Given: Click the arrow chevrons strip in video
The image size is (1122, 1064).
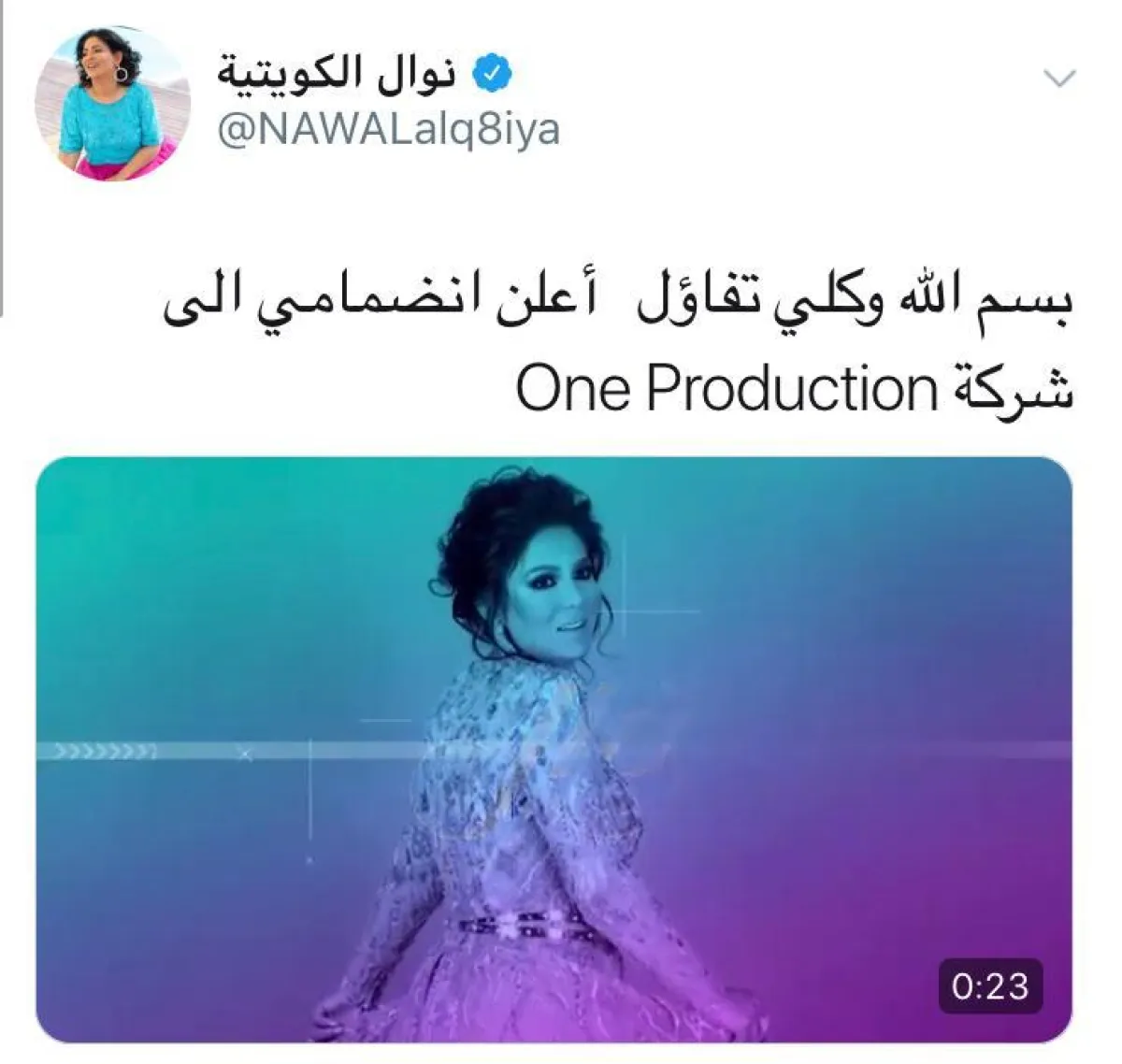Looking at the screenshot, I should pos(105,751).
